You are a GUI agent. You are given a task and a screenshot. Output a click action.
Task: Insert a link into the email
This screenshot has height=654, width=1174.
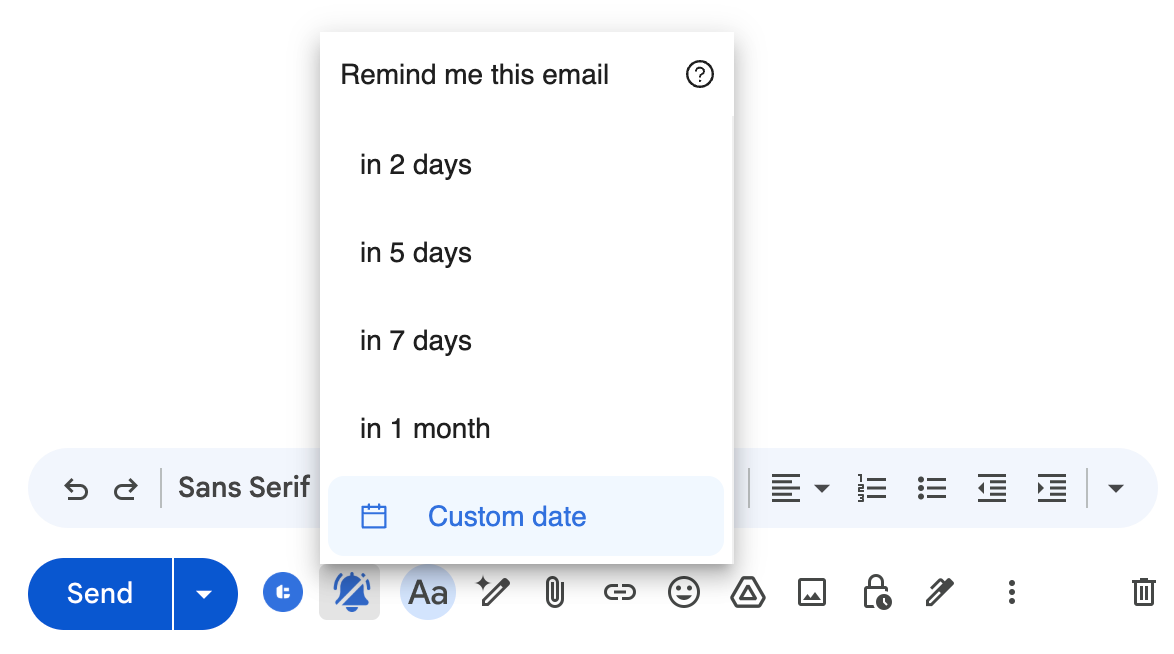pyautogui.click(x=619, y=592)
